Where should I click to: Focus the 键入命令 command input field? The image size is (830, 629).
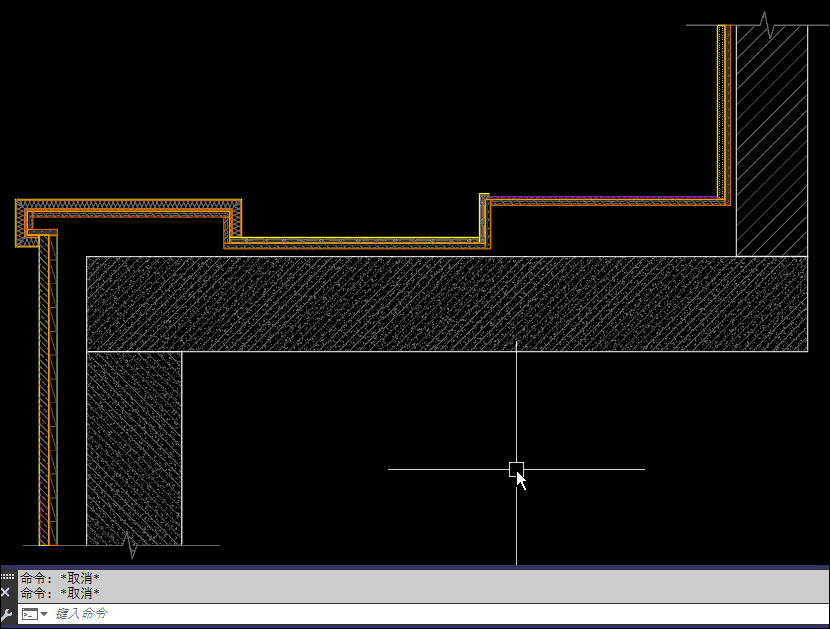(x=400, y=614)
